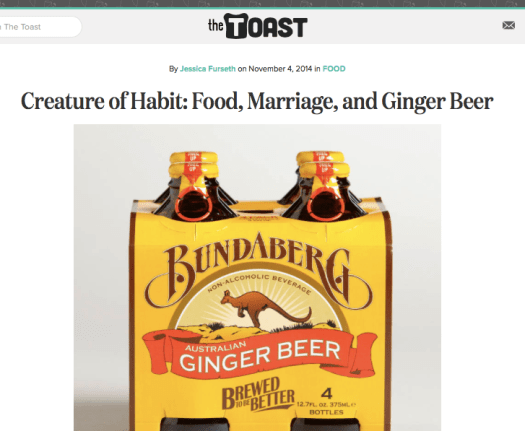Viewport: 525px width, 431px height.
Task: Open author Jessica Furseth's page
Action: coord(208,69)
